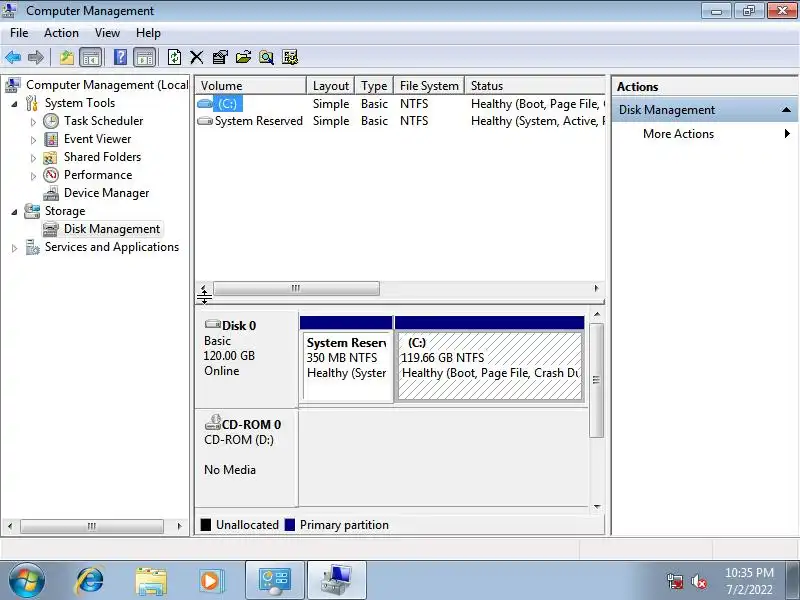Viewport: 800px width, 600px height.
Task: Click the volume list horizontal scrollbar thumb
Action: click(x=296, y=288)
